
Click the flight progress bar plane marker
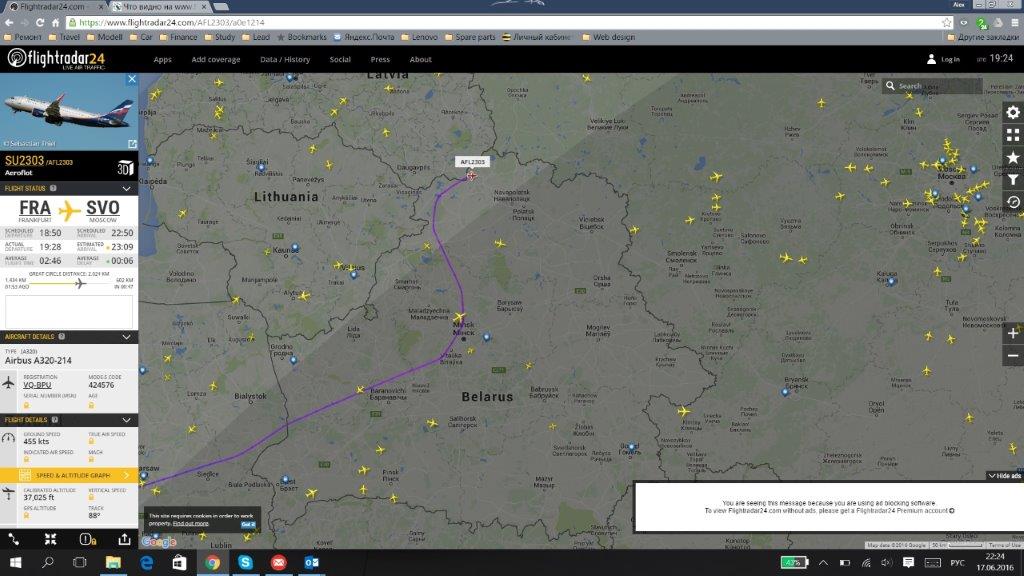(x=80, y=283)
